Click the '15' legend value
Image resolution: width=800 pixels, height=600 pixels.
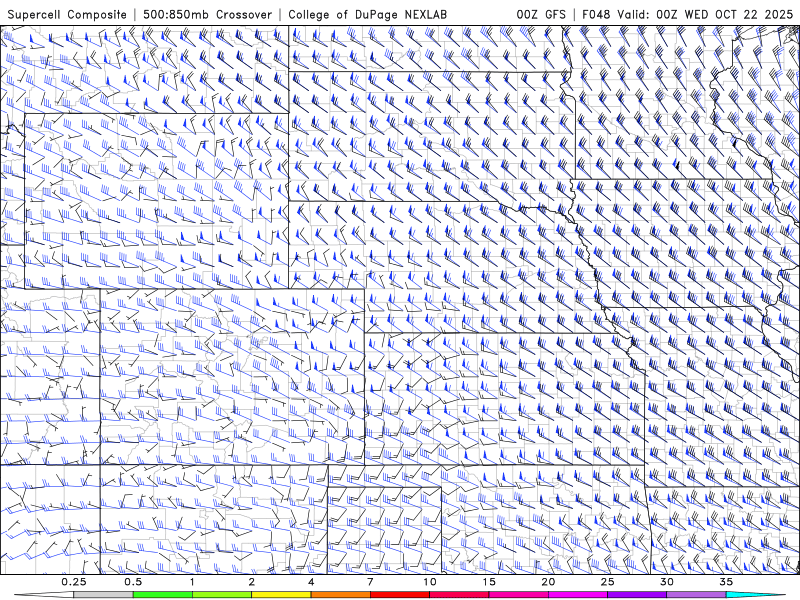[x=489, y=582]
